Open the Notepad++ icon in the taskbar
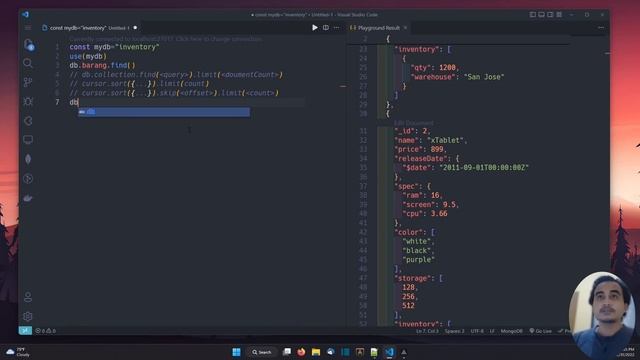The image size is (640, 360). pyautogui.click(x=374, y=352)
